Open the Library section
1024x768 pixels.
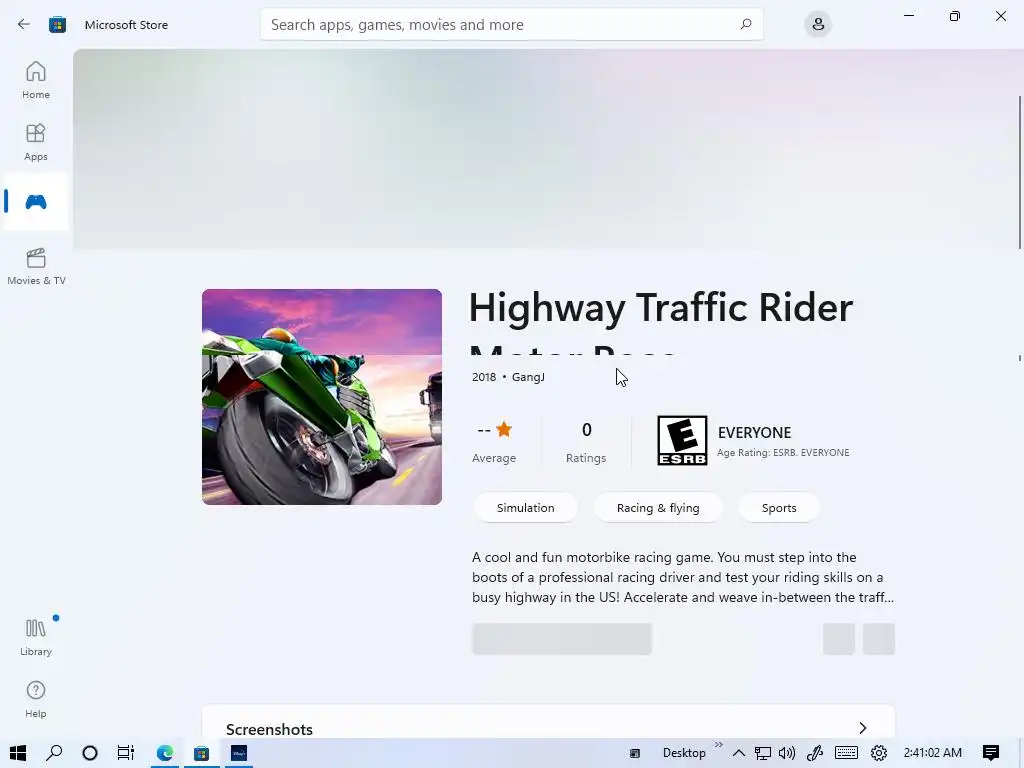tap(36, 637)
